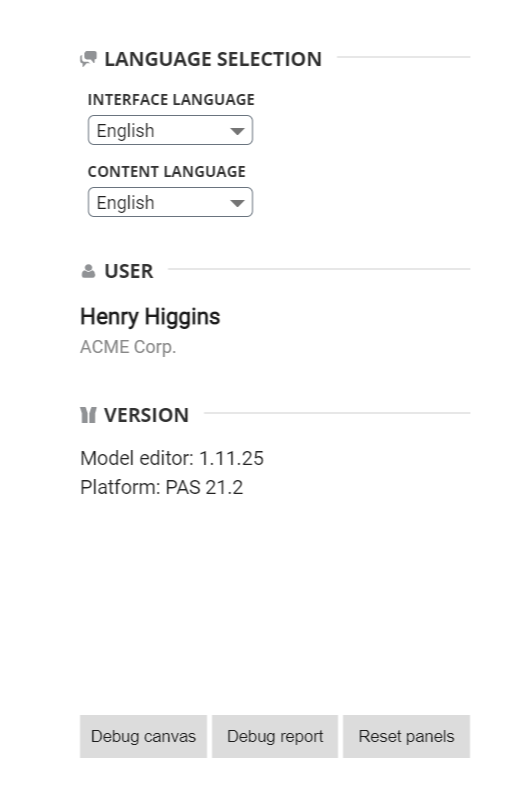
Task: Click the Model editor version text
Action: 172,458
